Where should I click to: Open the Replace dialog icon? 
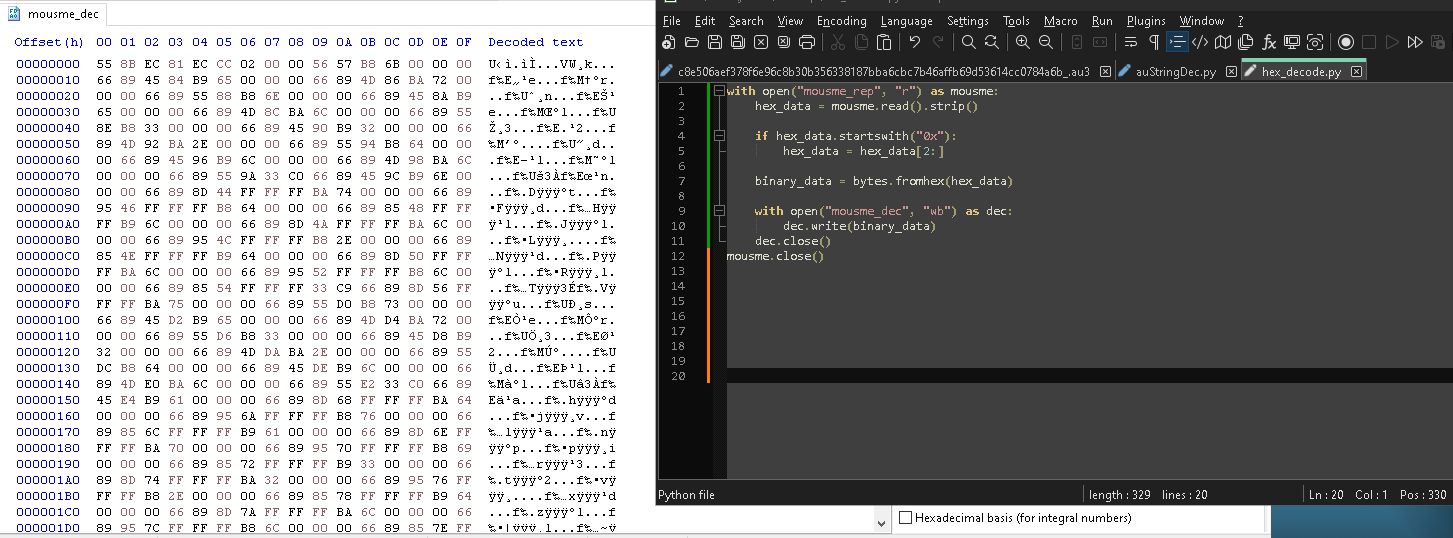(991, 42)
